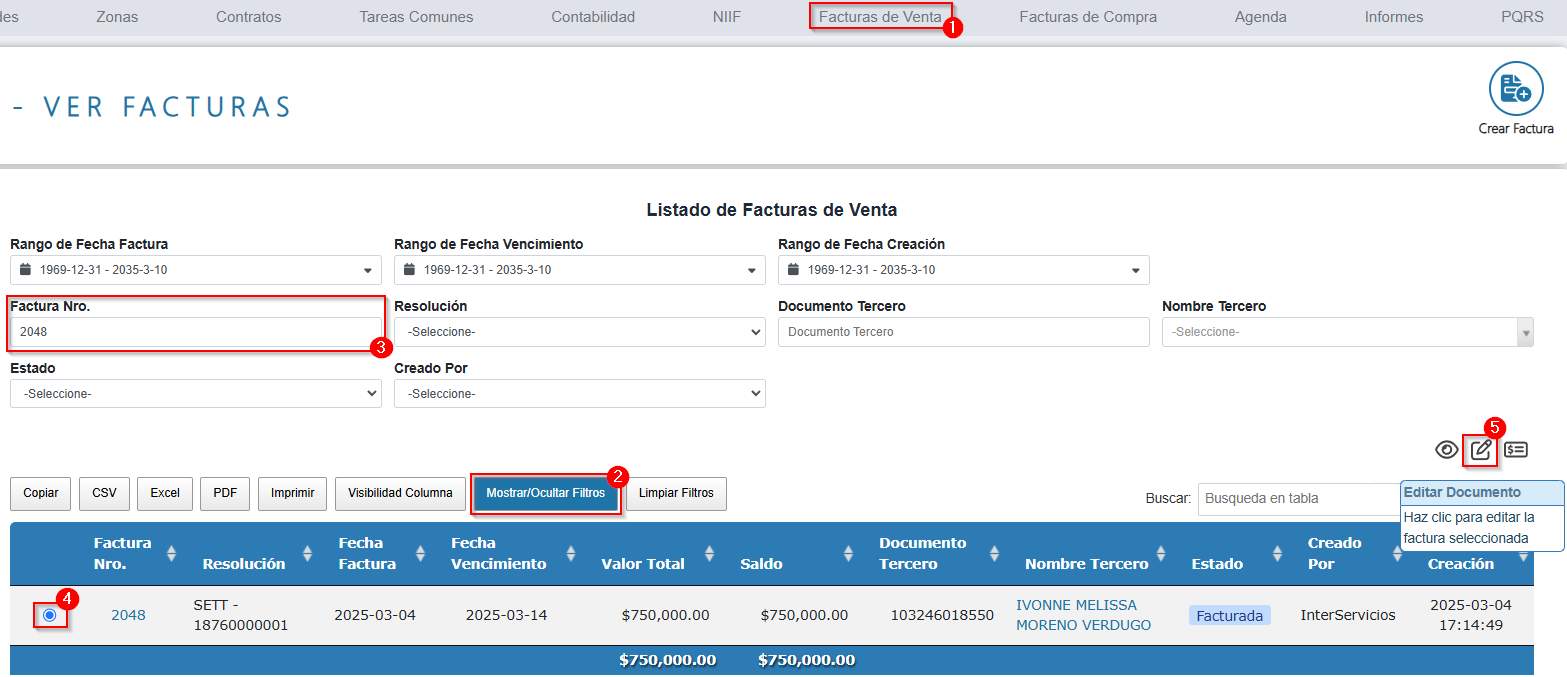This screenshot has width=1567, height=677.
Task: Sort table by Valor Total arrows
Action: tap(709, 553)
